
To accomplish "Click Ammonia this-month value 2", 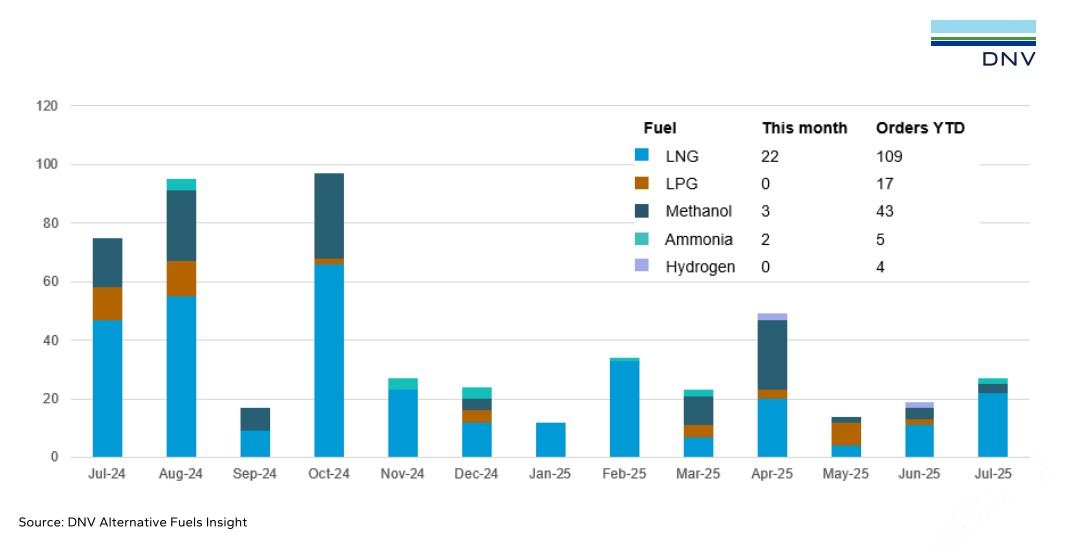I will (x=765, y=240).
